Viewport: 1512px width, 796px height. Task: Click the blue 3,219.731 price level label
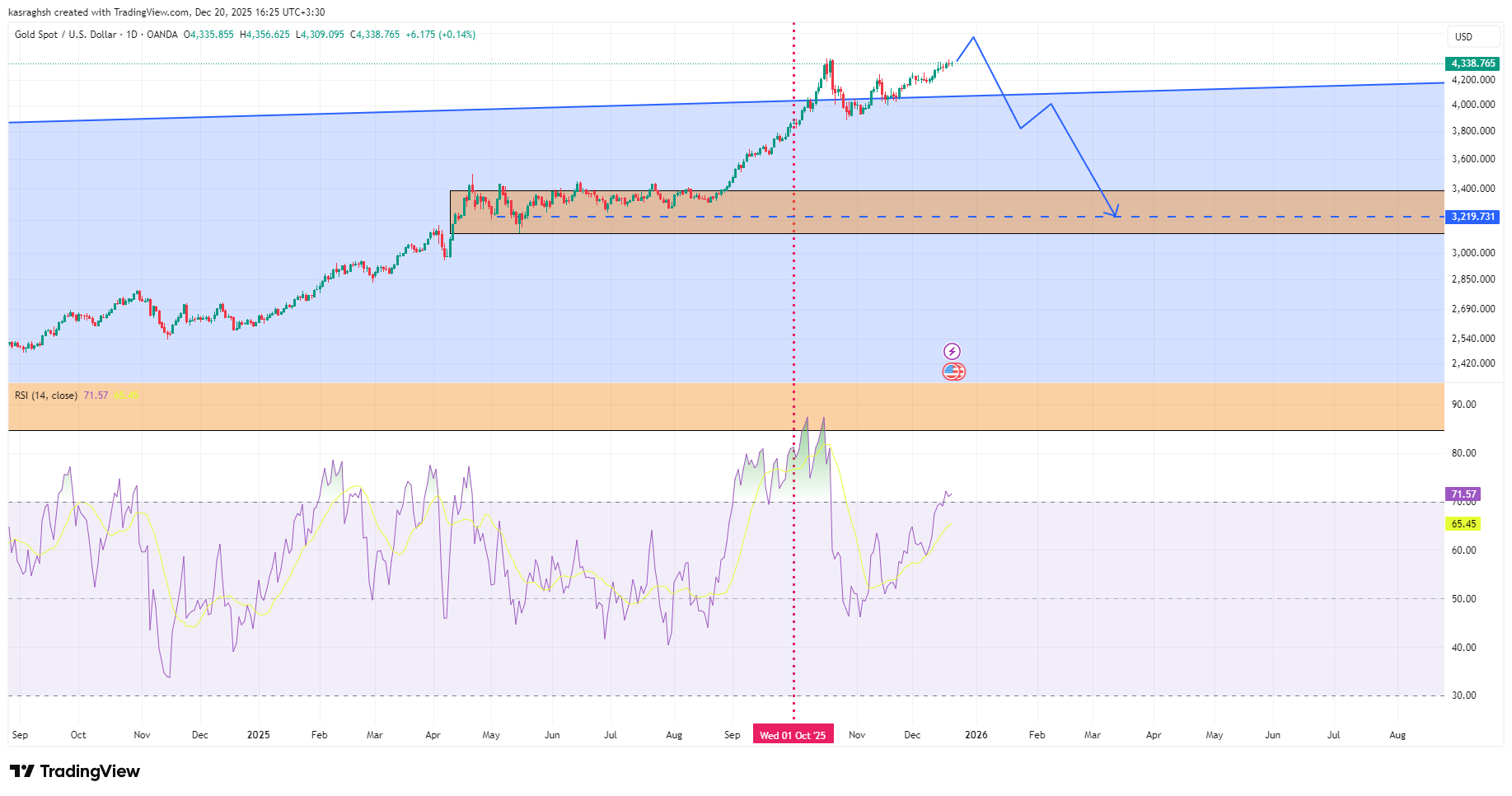pos(1472,217)
